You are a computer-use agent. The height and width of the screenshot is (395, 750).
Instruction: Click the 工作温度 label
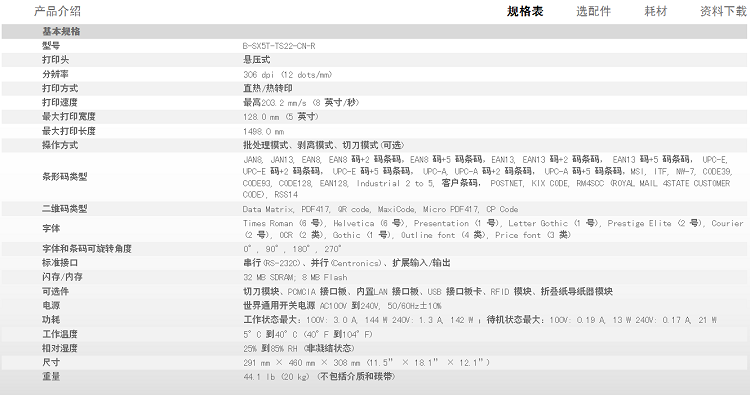pos(60,334)
